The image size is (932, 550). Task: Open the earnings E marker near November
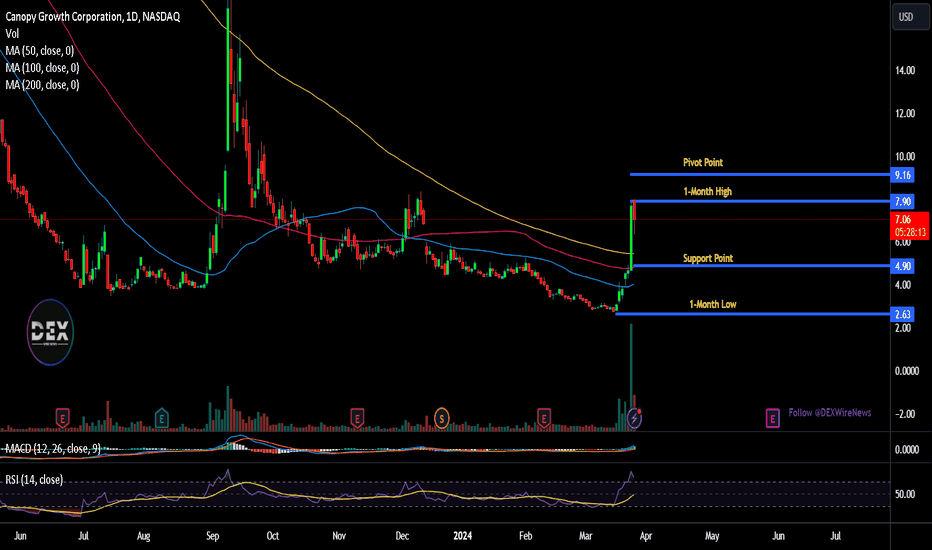tap(357, 418)
